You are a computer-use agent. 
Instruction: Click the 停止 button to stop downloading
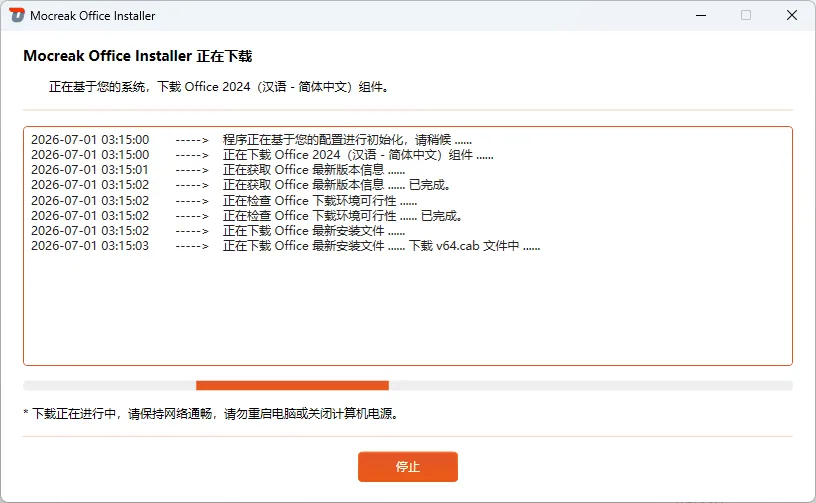pyautogui.click(x=407, y=467)
